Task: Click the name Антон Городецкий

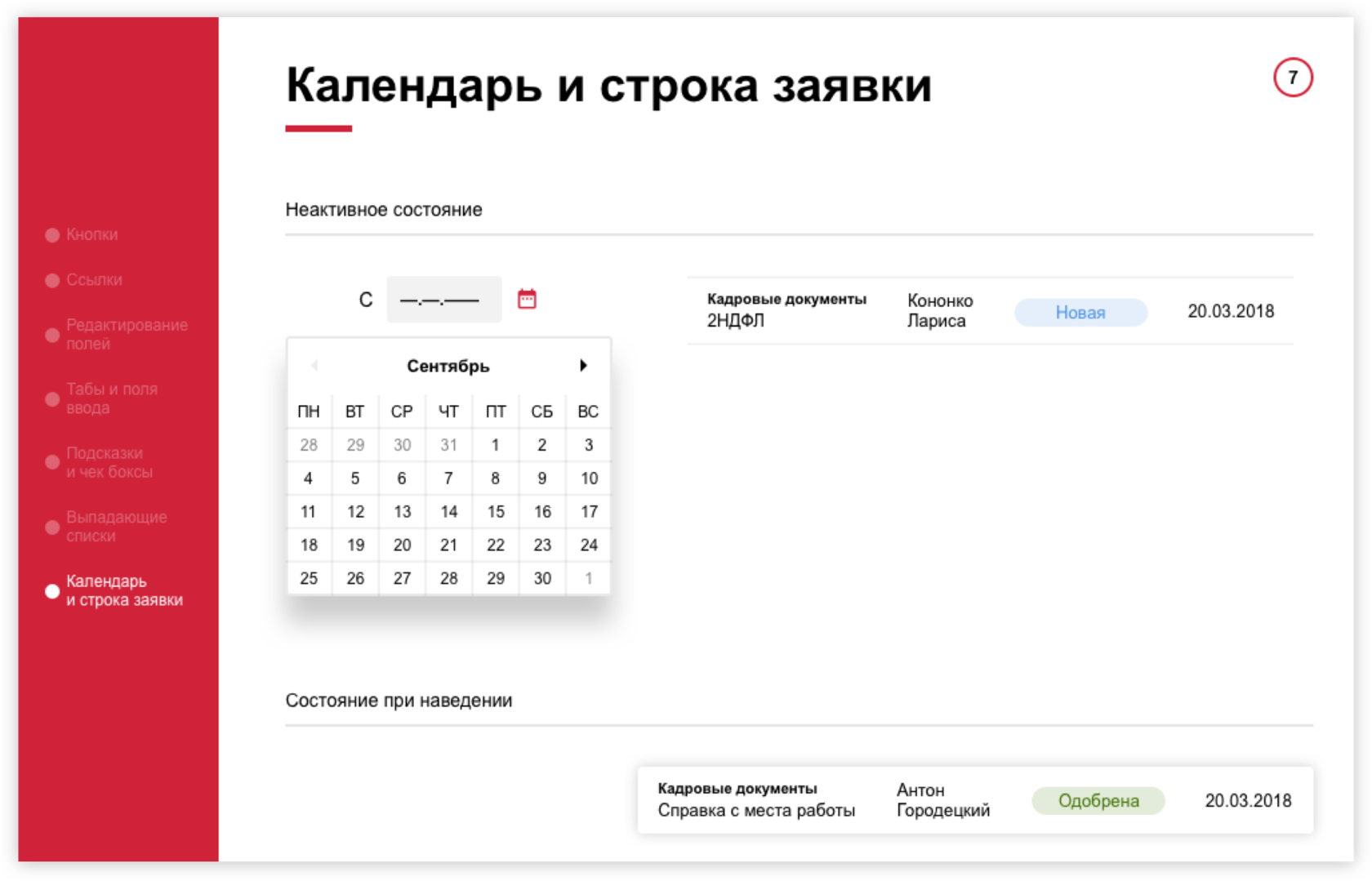Action: click(x=943, y=800)
